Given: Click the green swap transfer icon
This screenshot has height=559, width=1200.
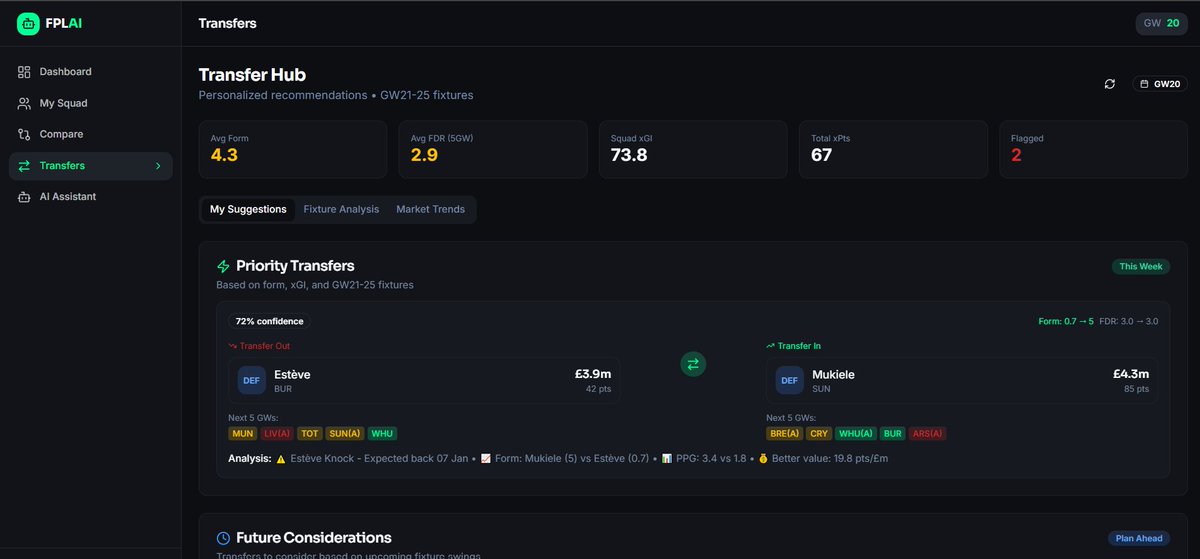Looking at the screenshot, I should click(693, 365).
